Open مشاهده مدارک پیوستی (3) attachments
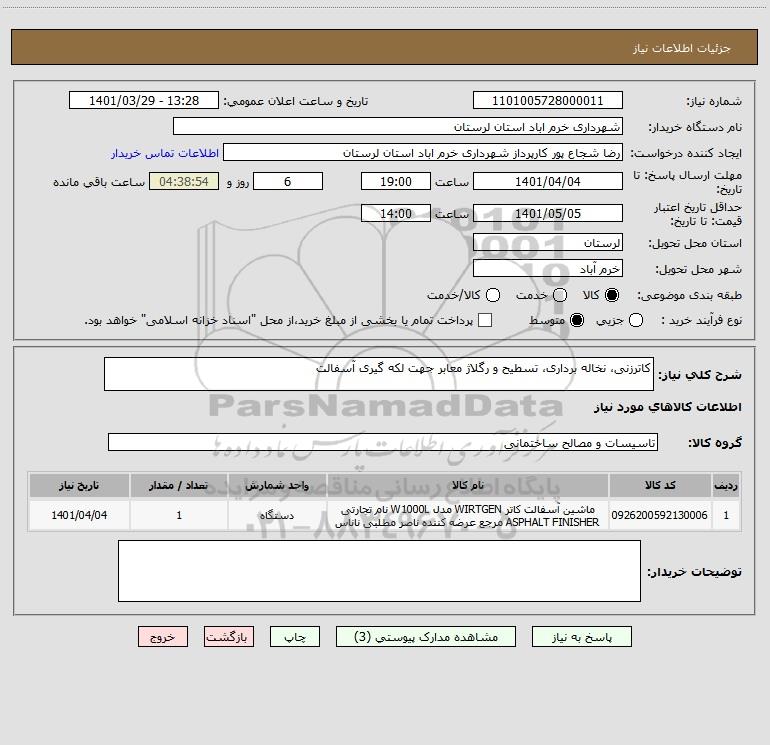770x745 pixels. (x=426, y=636)
